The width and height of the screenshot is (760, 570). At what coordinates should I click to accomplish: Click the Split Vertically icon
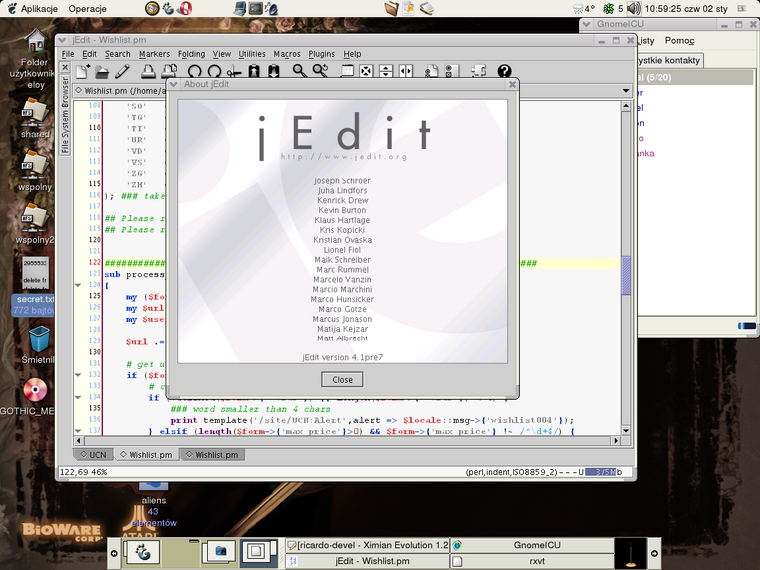point(406,72)
